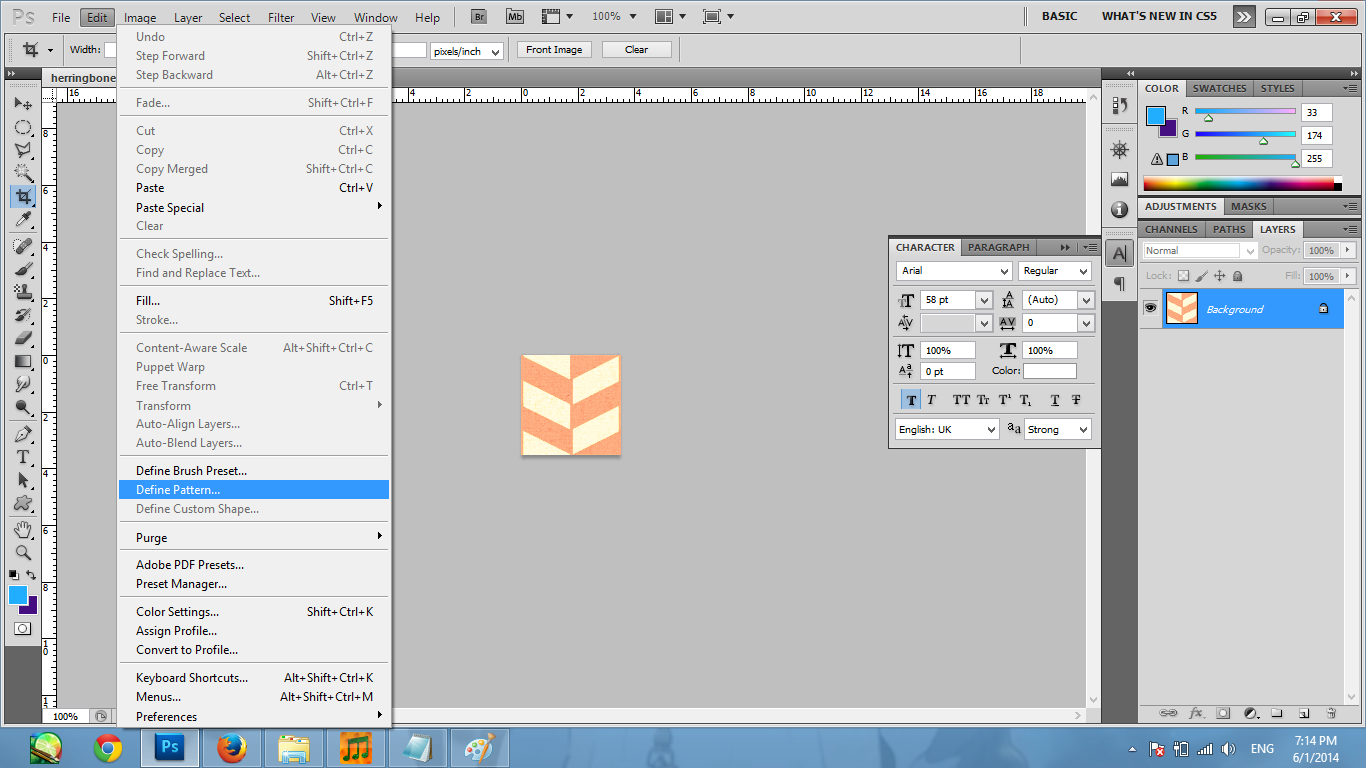Add a layer style via fx icon
This screenshot has height=768, width=1366.
pos(1196,713)
